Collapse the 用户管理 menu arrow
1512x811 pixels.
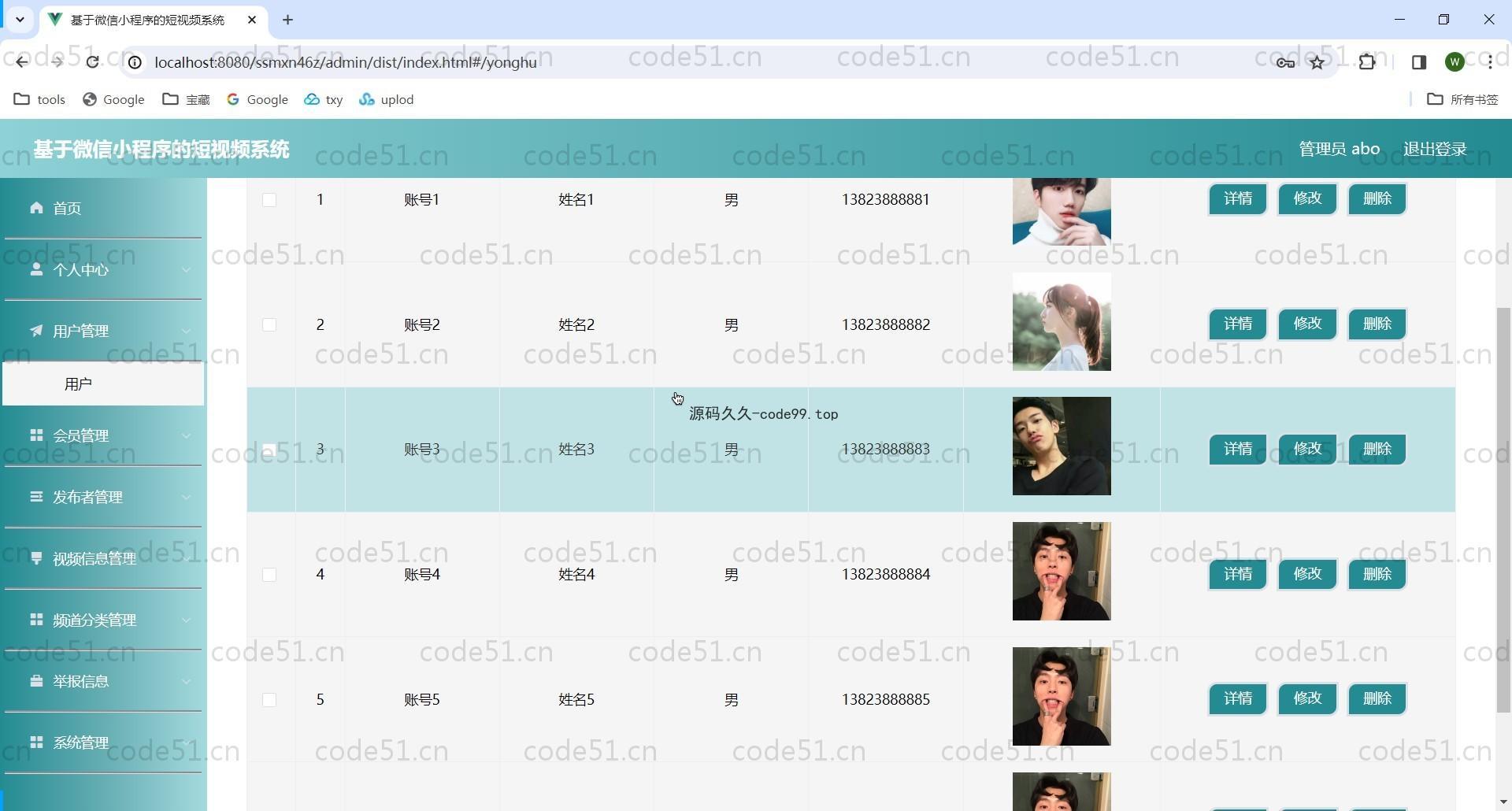[x=187, y=331]
